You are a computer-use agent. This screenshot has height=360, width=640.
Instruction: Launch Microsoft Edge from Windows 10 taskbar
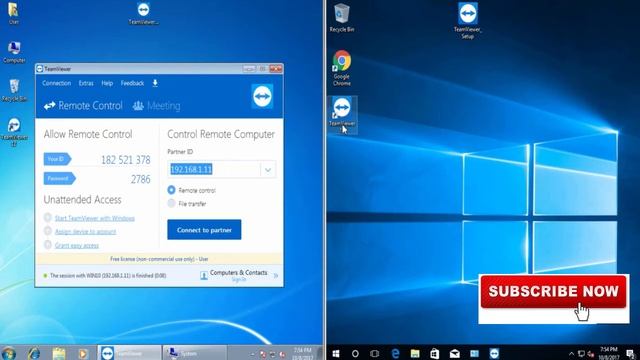[395, 353]
